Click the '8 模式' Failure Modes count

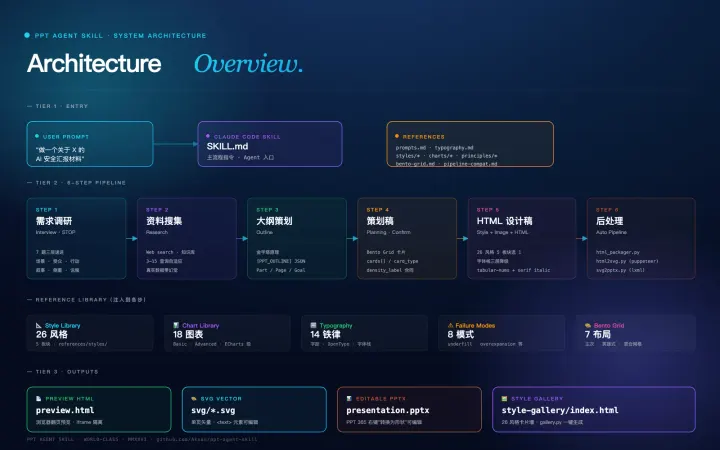coord(461,334)
